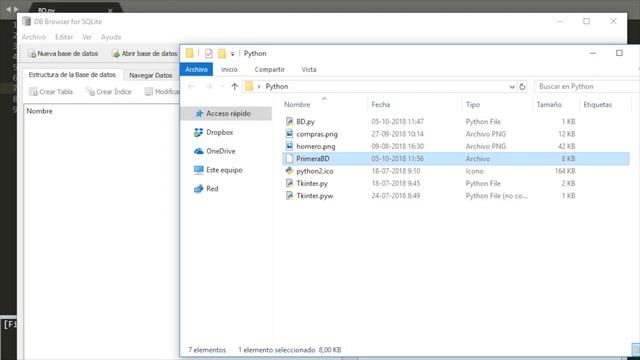Click BD.py file icon
Screen dimensions: 640x360
[289, 121]
